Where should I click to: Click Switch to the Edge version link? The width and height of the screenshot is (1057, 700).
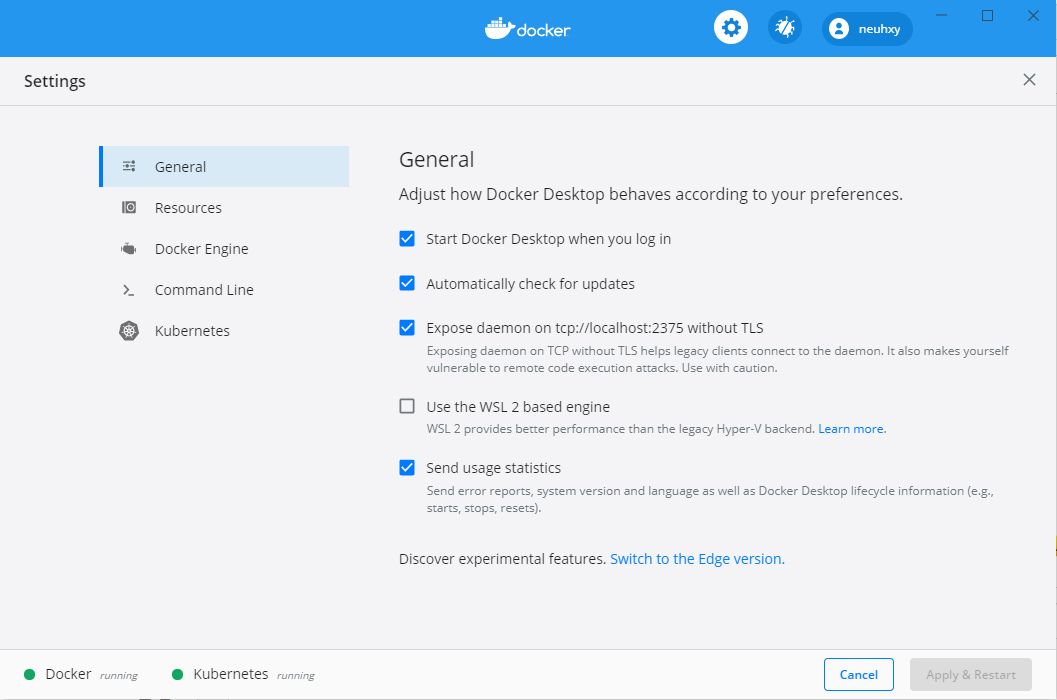pos(698,559)
